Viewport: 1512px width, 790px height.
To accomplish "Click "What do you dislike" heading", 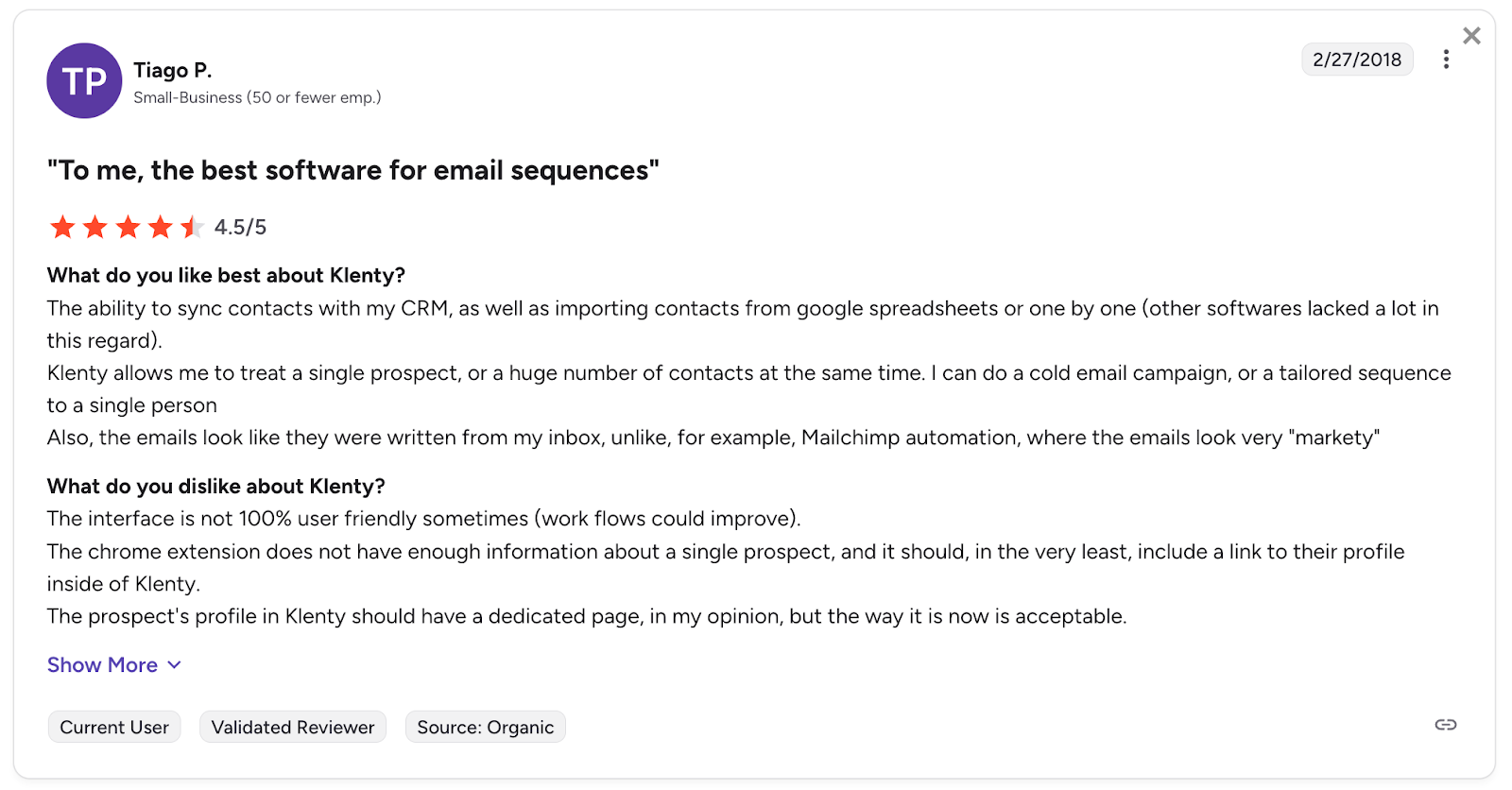I will click(x=216, y=486).
